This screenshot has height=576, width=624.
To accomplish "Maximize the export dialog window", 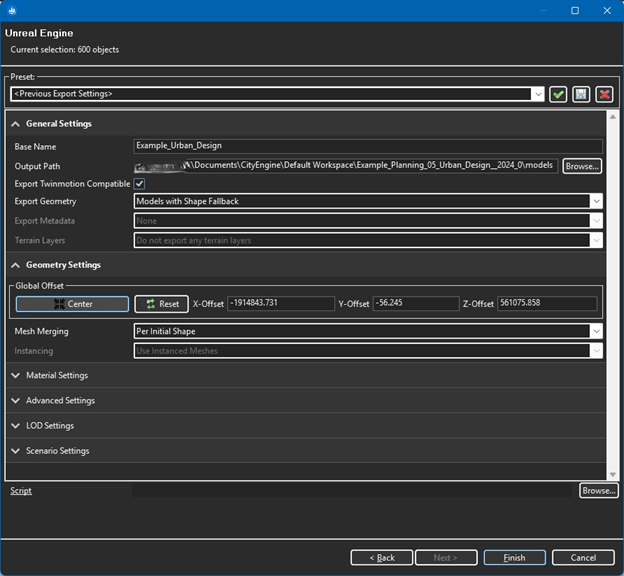I will pyautogui.click(x=575, y=10).
